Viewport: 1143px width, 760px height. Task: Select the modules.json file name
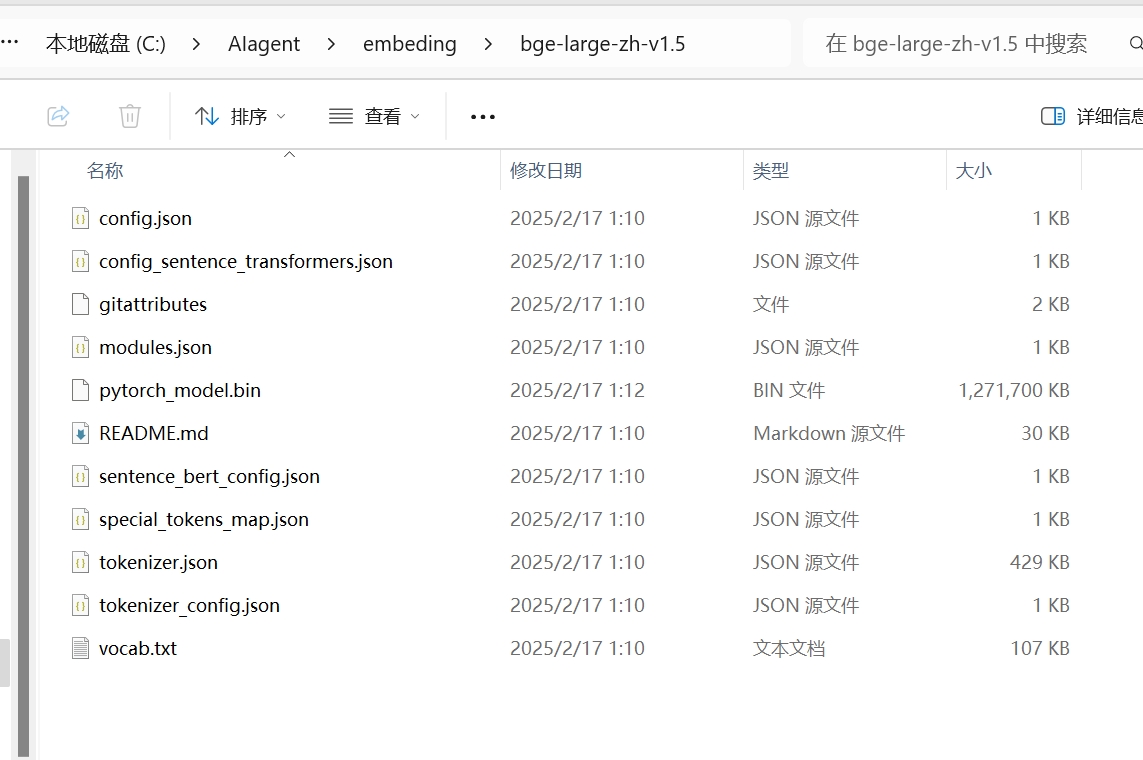(155, 348)
